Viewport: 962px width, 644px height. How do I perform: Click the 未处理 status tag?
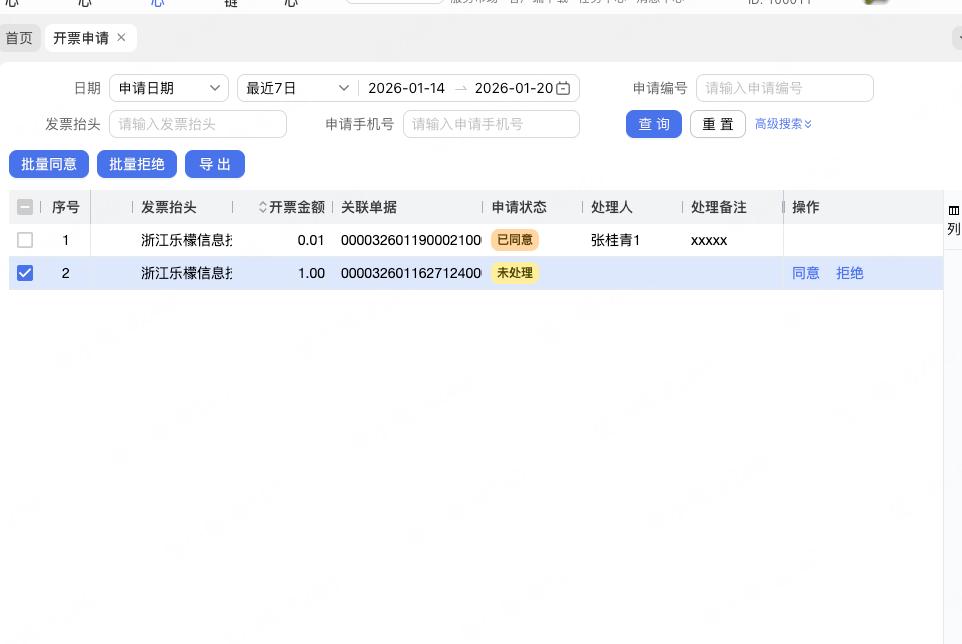pyautogui.click(x=515, y=273)
